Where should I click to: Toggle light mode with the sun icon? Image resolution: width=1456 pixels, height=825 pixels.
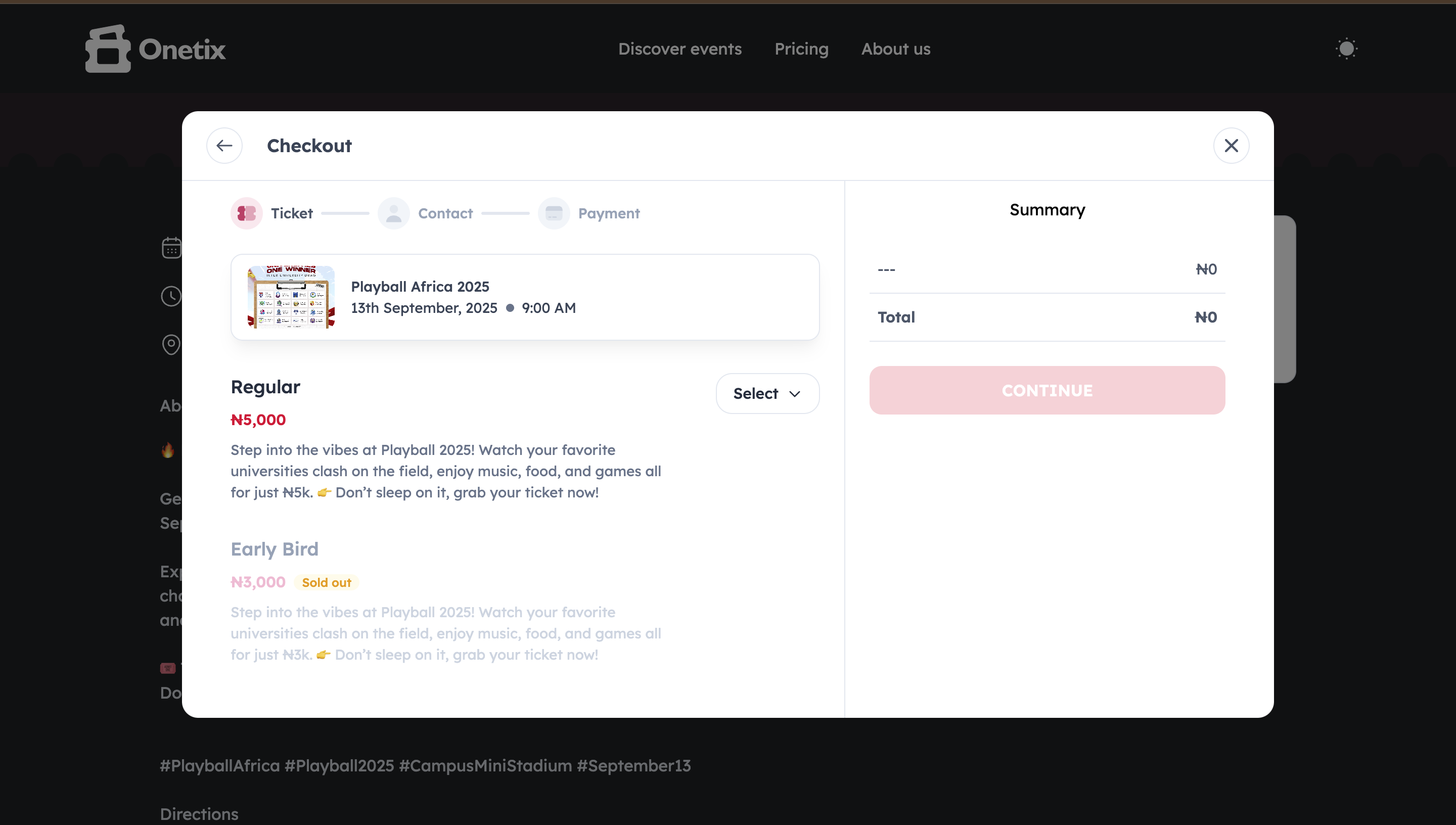[1347, 49]
